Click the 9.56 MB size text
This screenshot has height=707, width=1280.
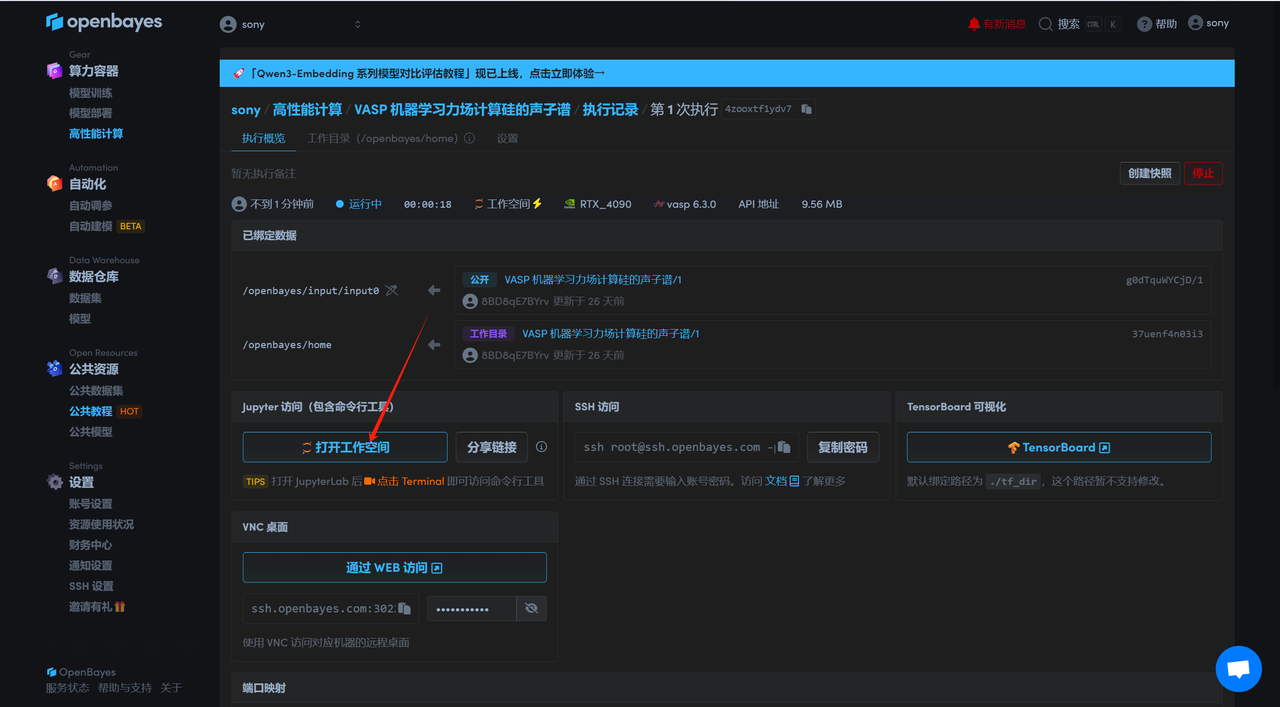point(822,204)
